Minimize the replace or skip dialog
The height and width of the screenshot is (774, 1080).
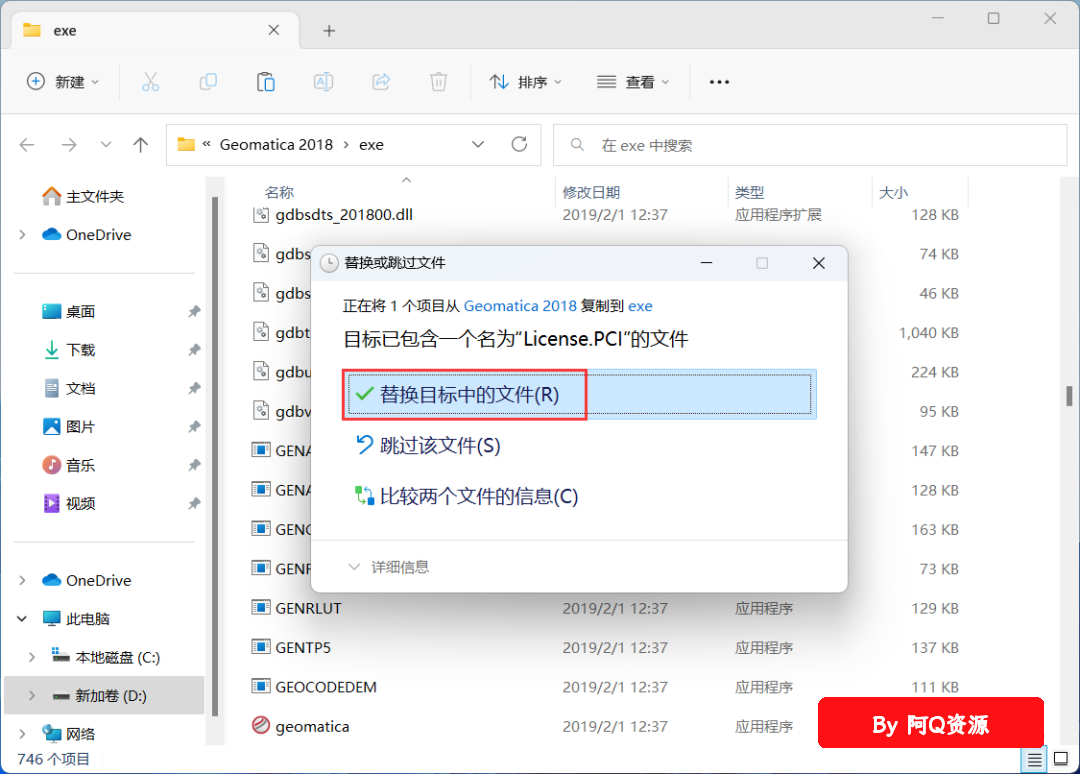click(706, 263)
